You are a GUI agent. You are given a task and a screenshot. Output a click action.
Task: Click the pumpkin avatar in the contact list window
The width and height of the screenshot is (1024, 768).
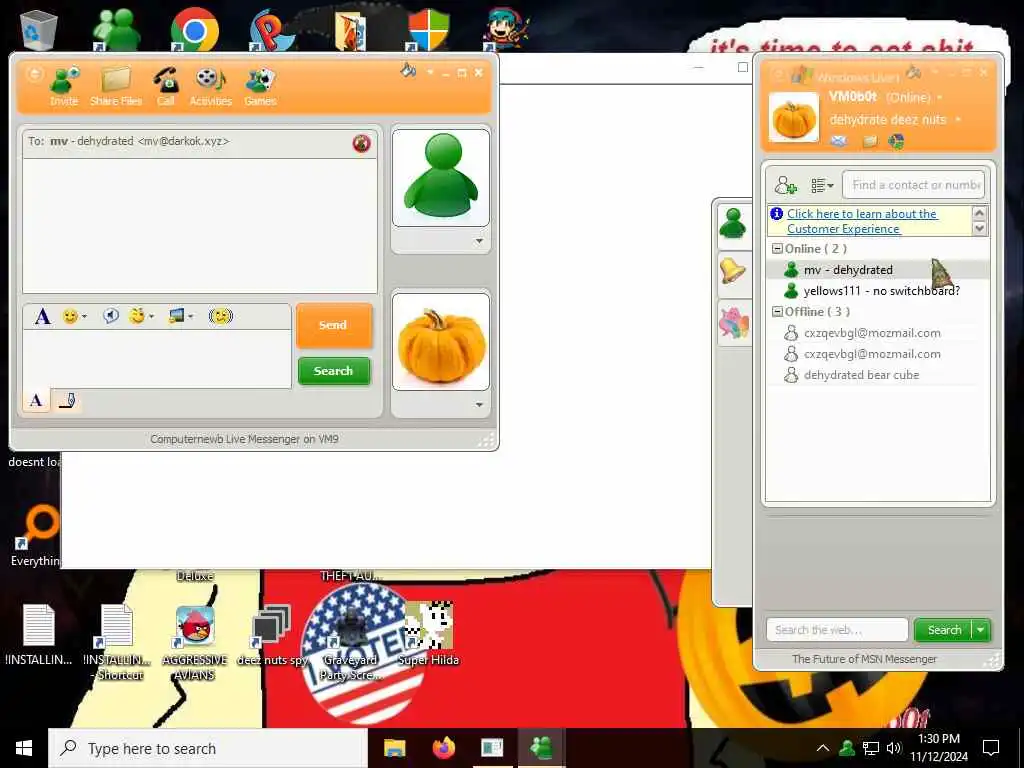pyautogui.click(x=793, y=118)
